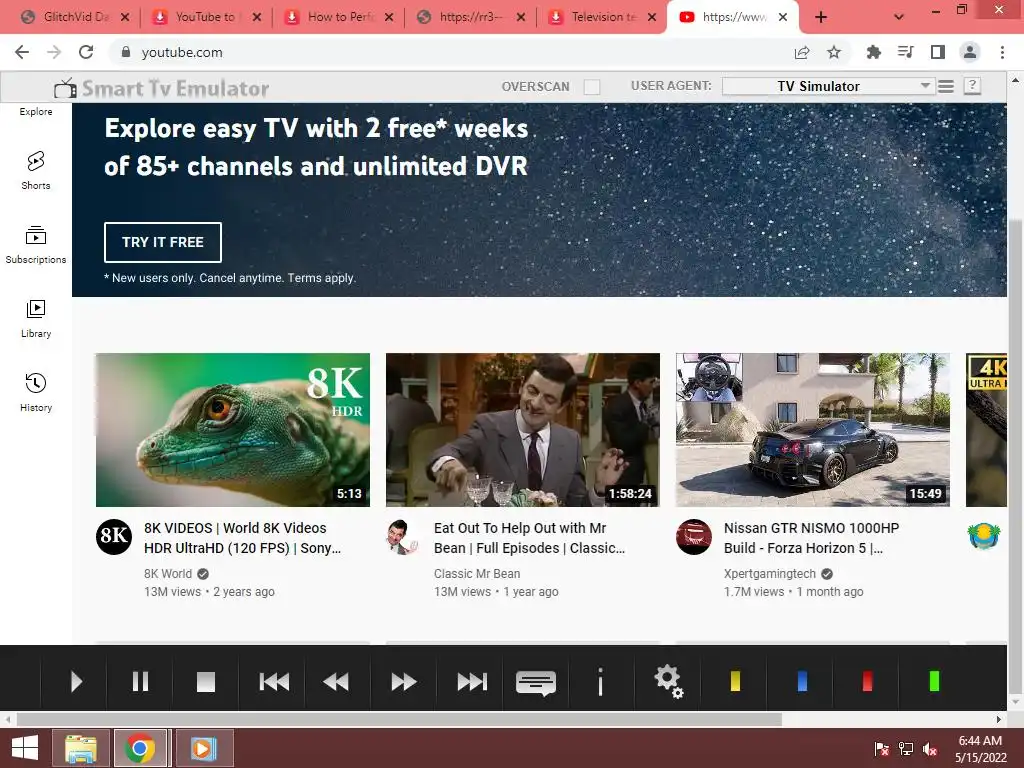Image resolution: width=1024 pixels, height=768 pixels.
Task: Open Chrome extensions puzzle icon
Action: click(873, 52)
